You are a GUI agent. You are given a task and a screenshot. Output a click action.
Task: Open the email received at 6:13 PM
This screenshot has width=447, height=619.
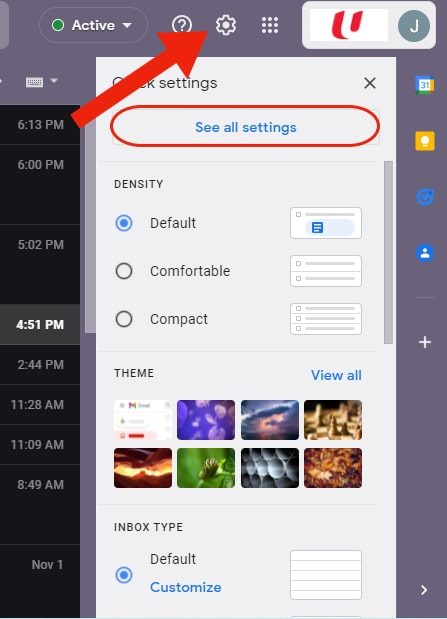[x=40, y=125]
